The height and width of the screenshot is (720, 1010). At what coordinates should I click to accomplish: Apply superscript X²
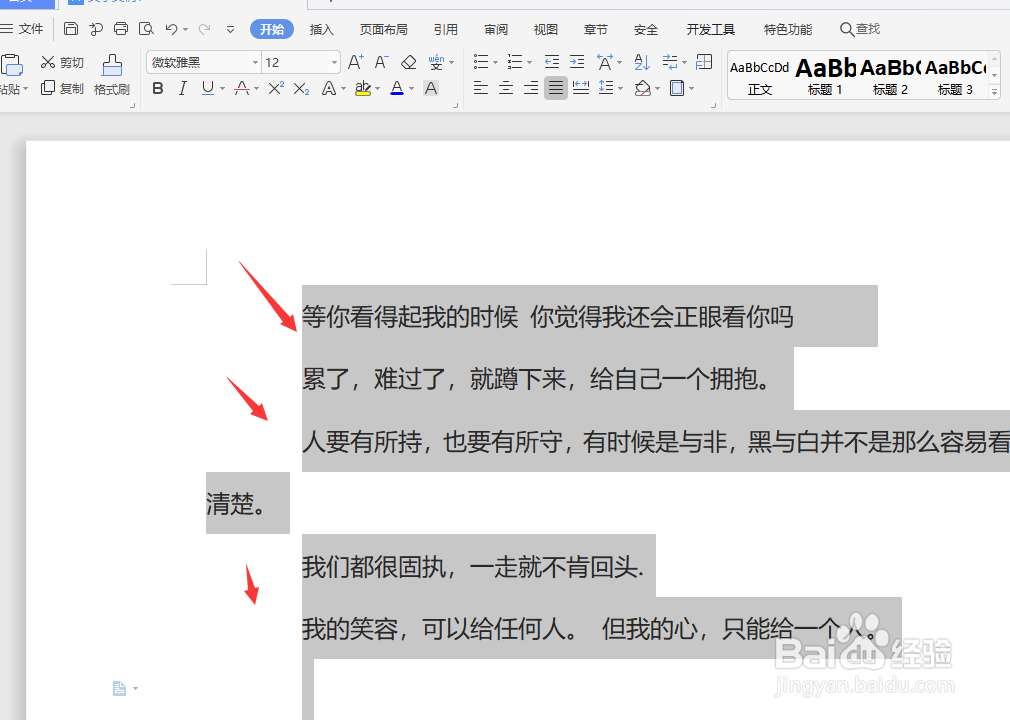[x=276, y=88]
